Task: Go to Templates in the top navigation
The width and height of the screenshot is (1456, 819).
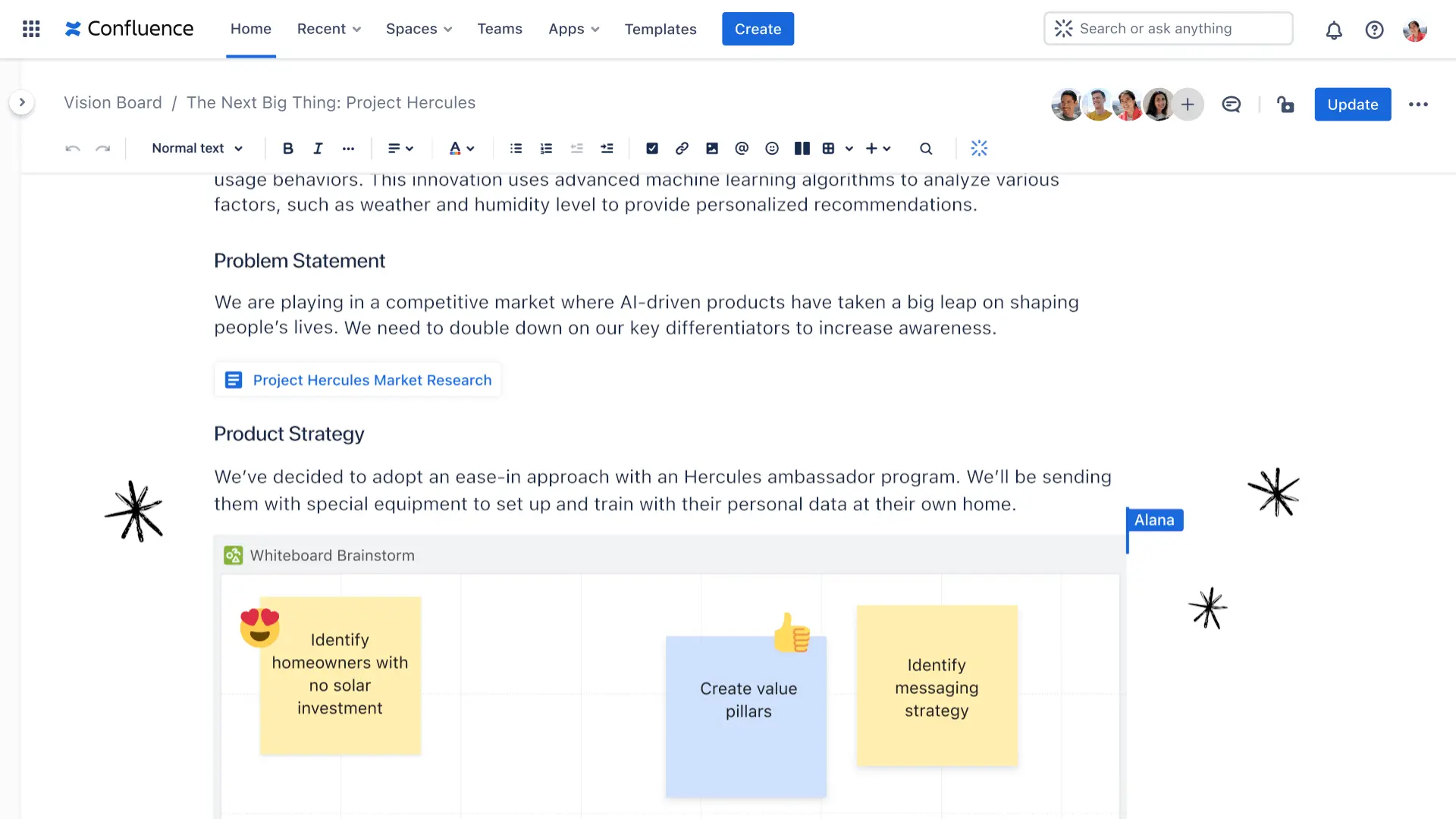Action: pos(660,29)
